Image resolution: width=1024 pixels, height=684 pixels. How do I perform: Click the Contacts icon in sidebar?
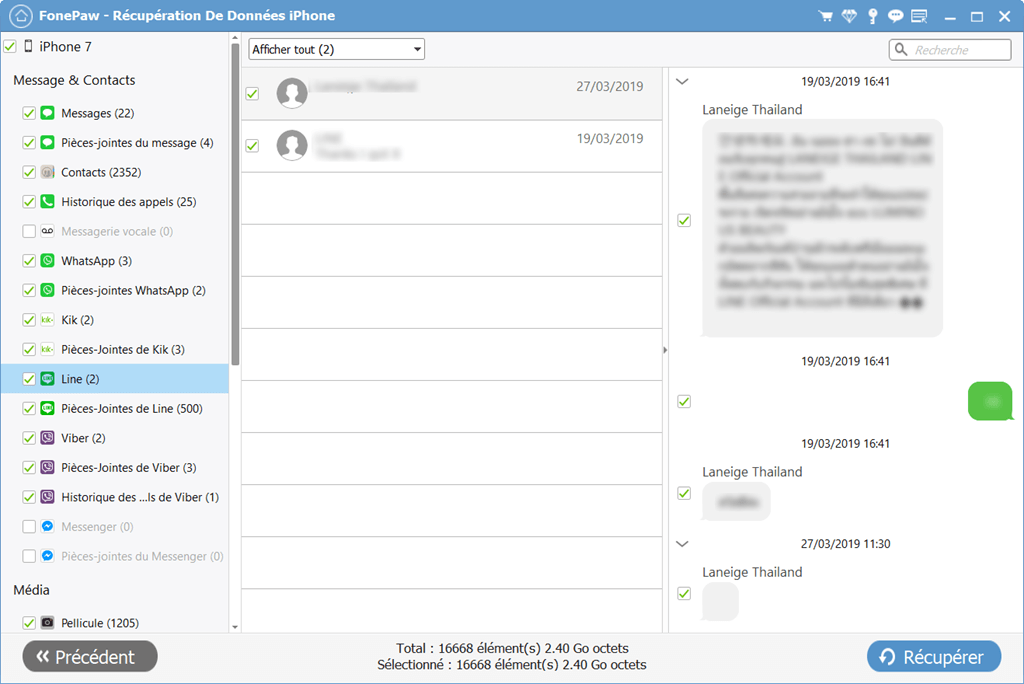(x=48, y=172)
